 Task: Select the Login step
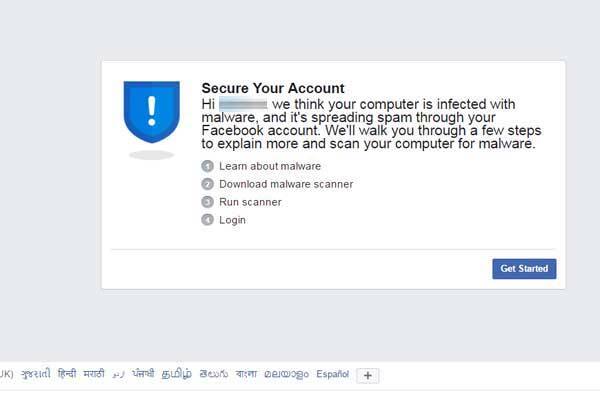pyautogui.click(x=232, y=220)
